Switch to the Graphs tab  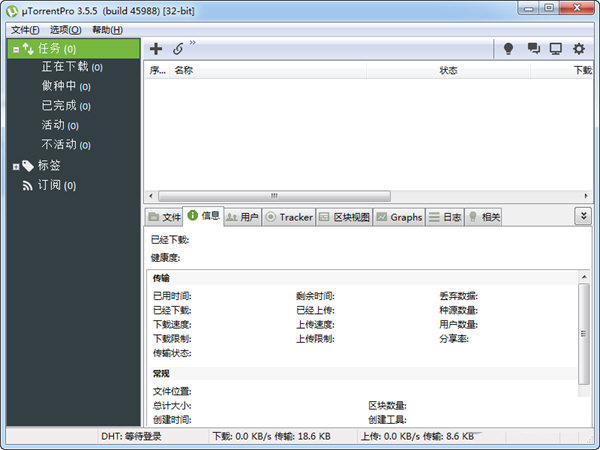click(399, 217)
